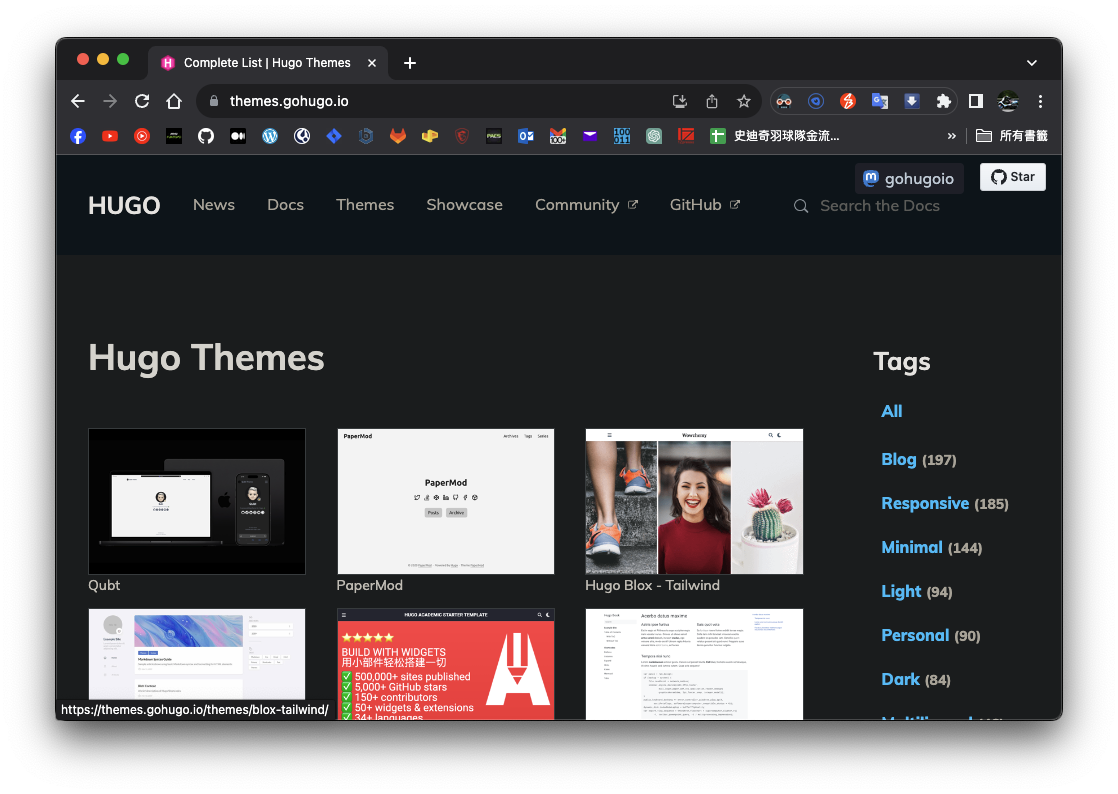
Task: Open the GitLab fox bookmark icon
Action: point(398,136)
